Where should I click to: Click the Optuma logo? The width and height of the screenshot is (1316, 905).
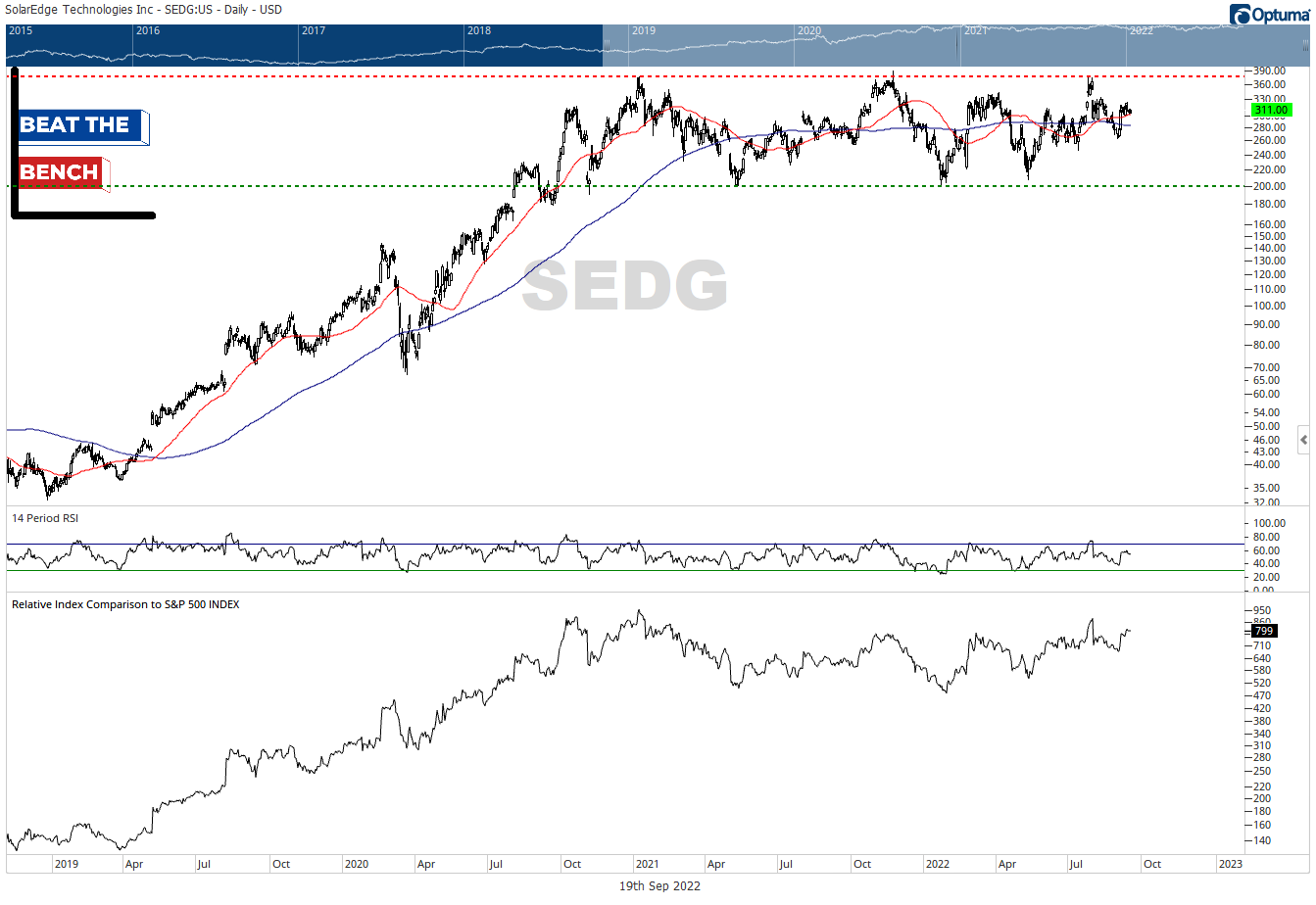(x=1271, y=14)
